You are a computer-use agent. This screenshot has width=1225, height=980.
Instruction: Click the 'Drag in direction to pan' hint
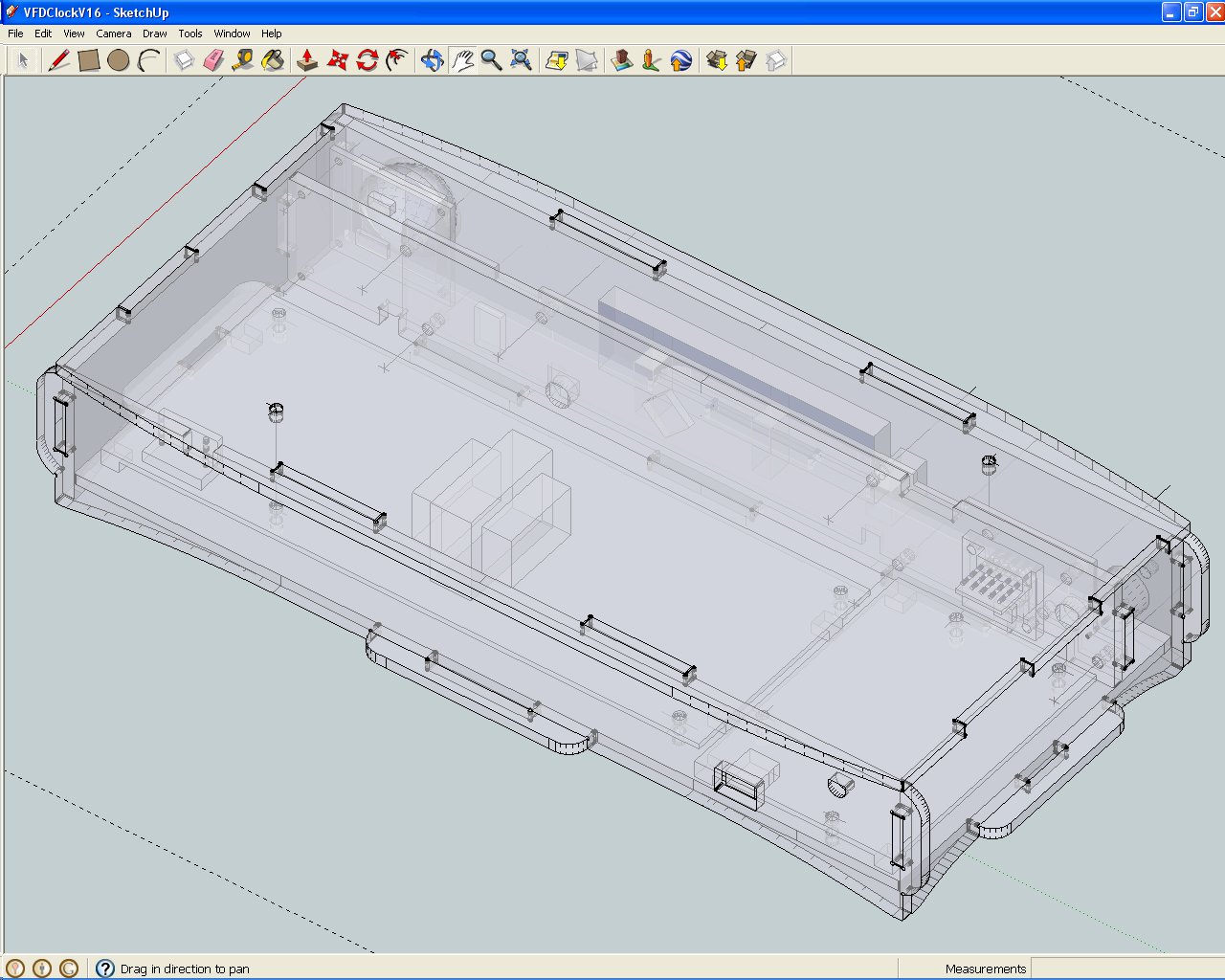pyautogui.click(x=185, y=969)
